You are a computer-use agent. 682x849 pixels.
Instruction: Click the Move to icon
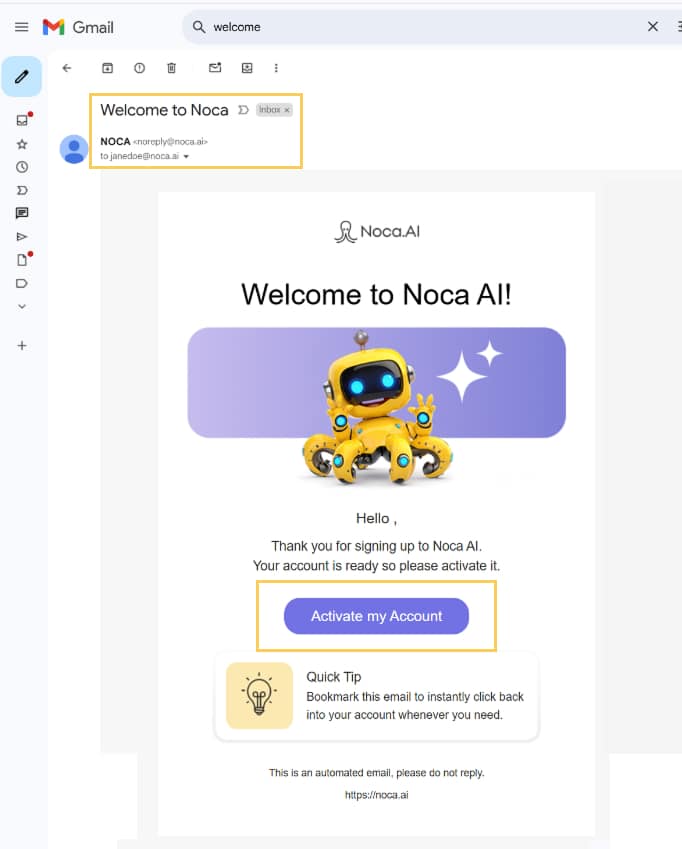[x=247, y=68]
